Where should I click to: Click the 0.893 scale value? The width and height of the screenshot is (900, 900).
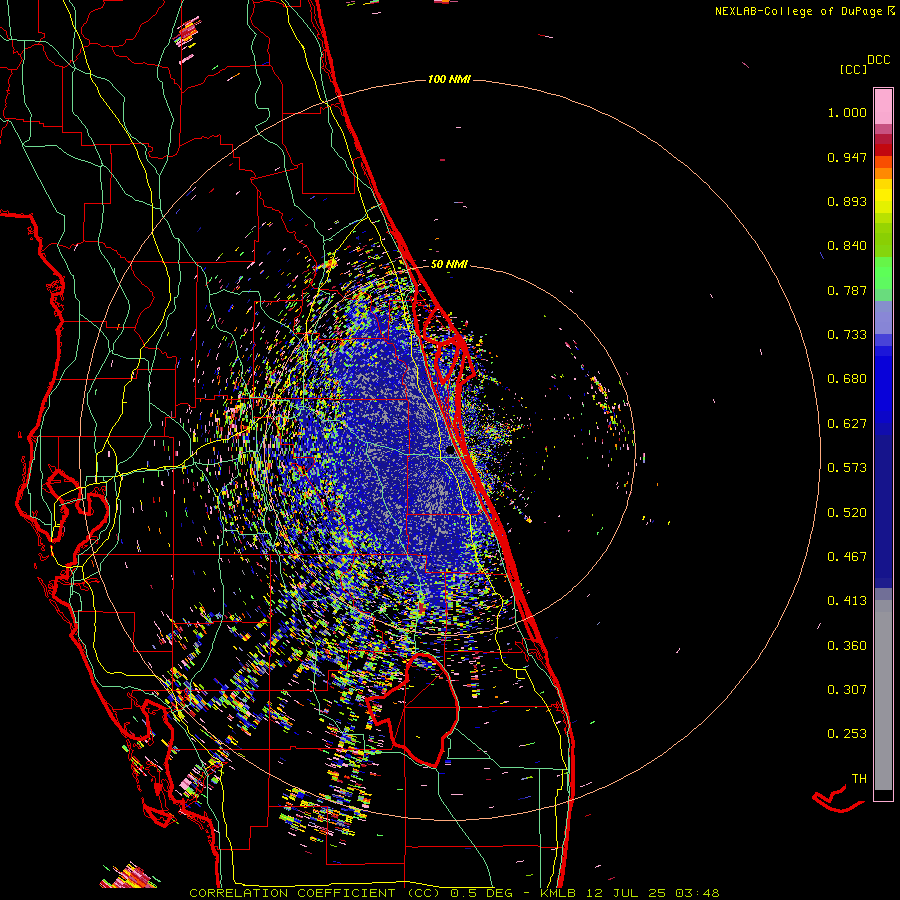[x=847, y=201]
